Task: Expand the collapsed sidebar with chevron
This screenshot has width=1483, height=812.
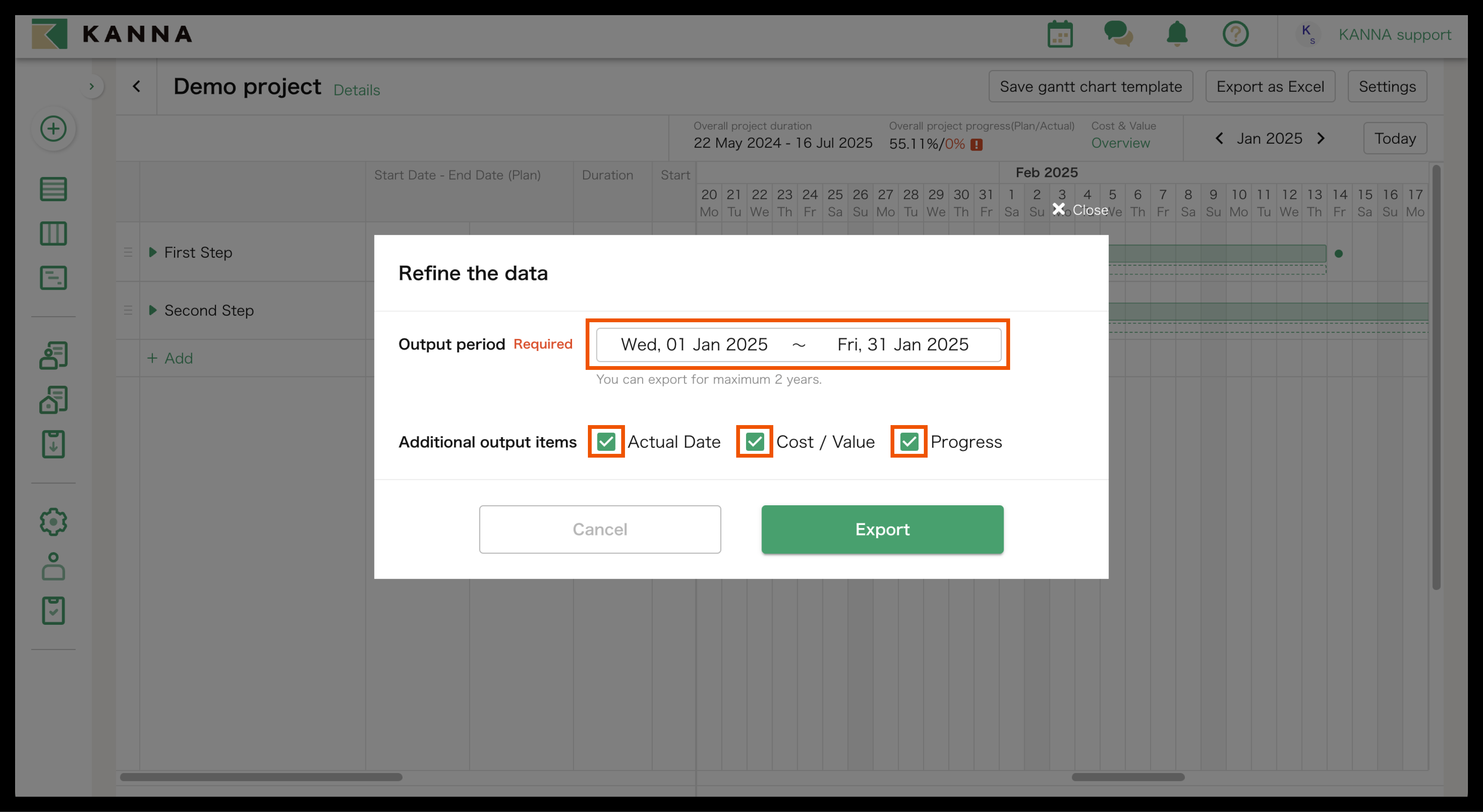Action: point(92,86)
